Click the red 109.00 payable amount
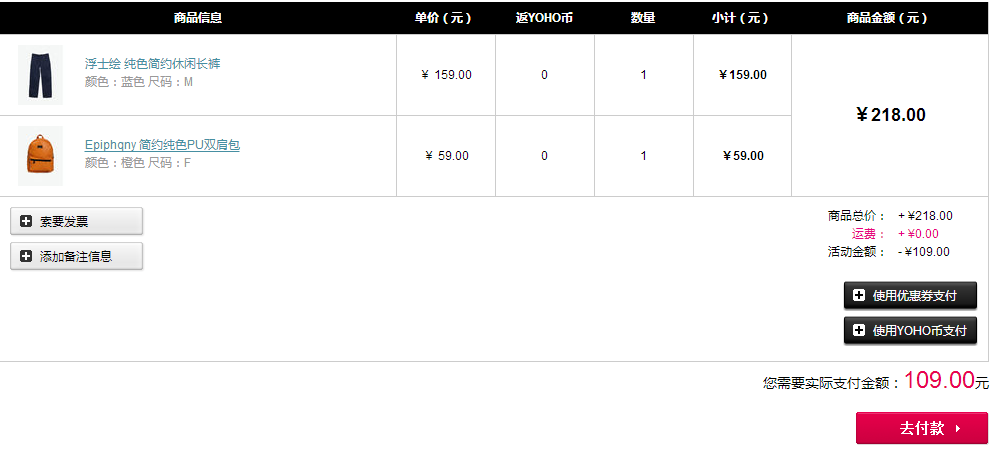The width and height of the screenshot is (998, 459). [939, 381]
